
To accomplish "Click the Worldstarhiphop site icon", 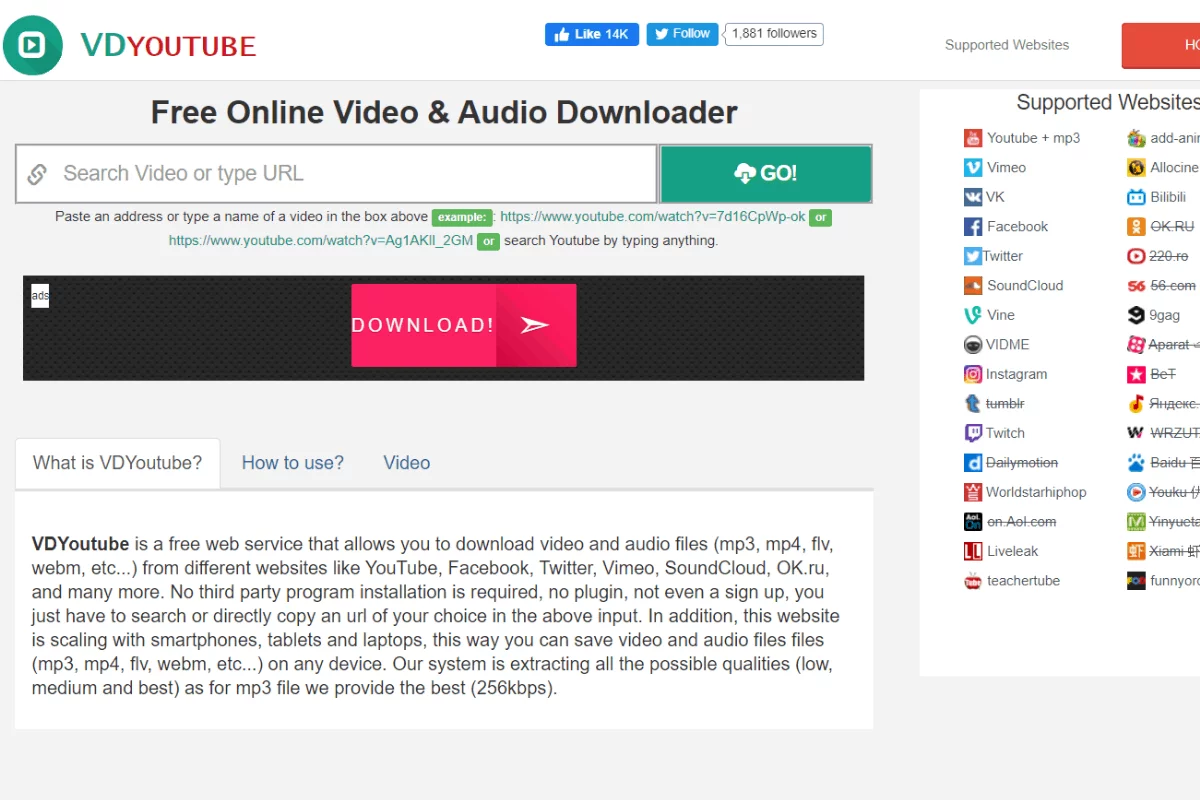I will coord(973,492).
